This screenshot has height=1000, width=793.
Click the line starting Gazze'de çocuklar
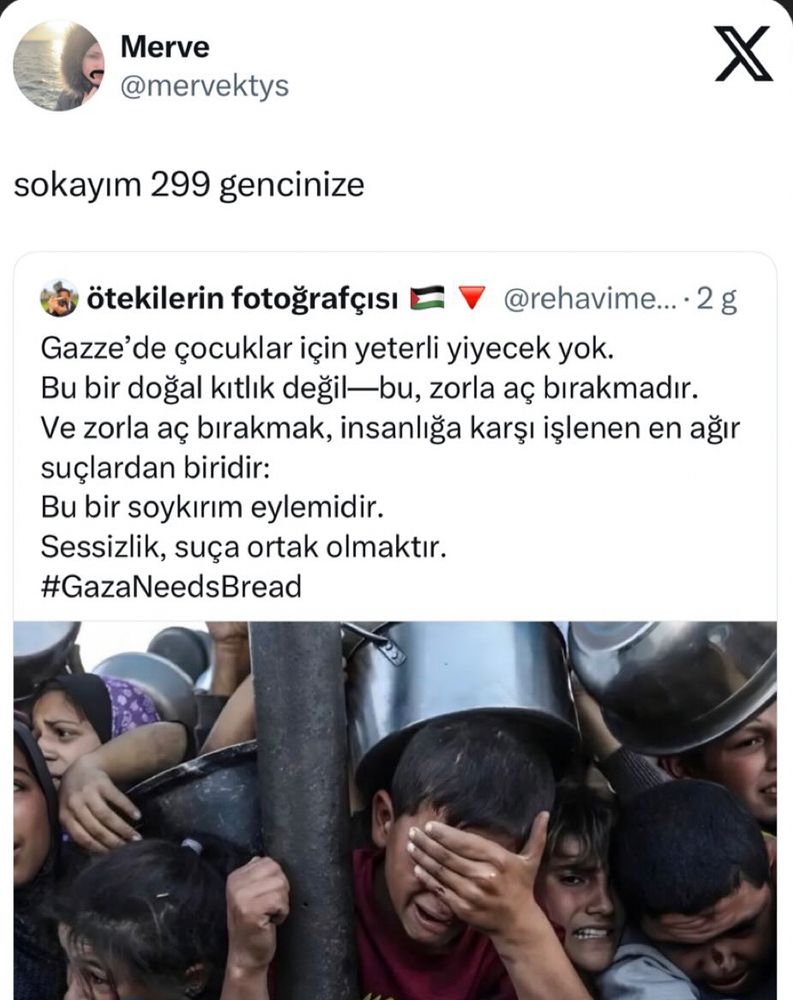point(327,348)
